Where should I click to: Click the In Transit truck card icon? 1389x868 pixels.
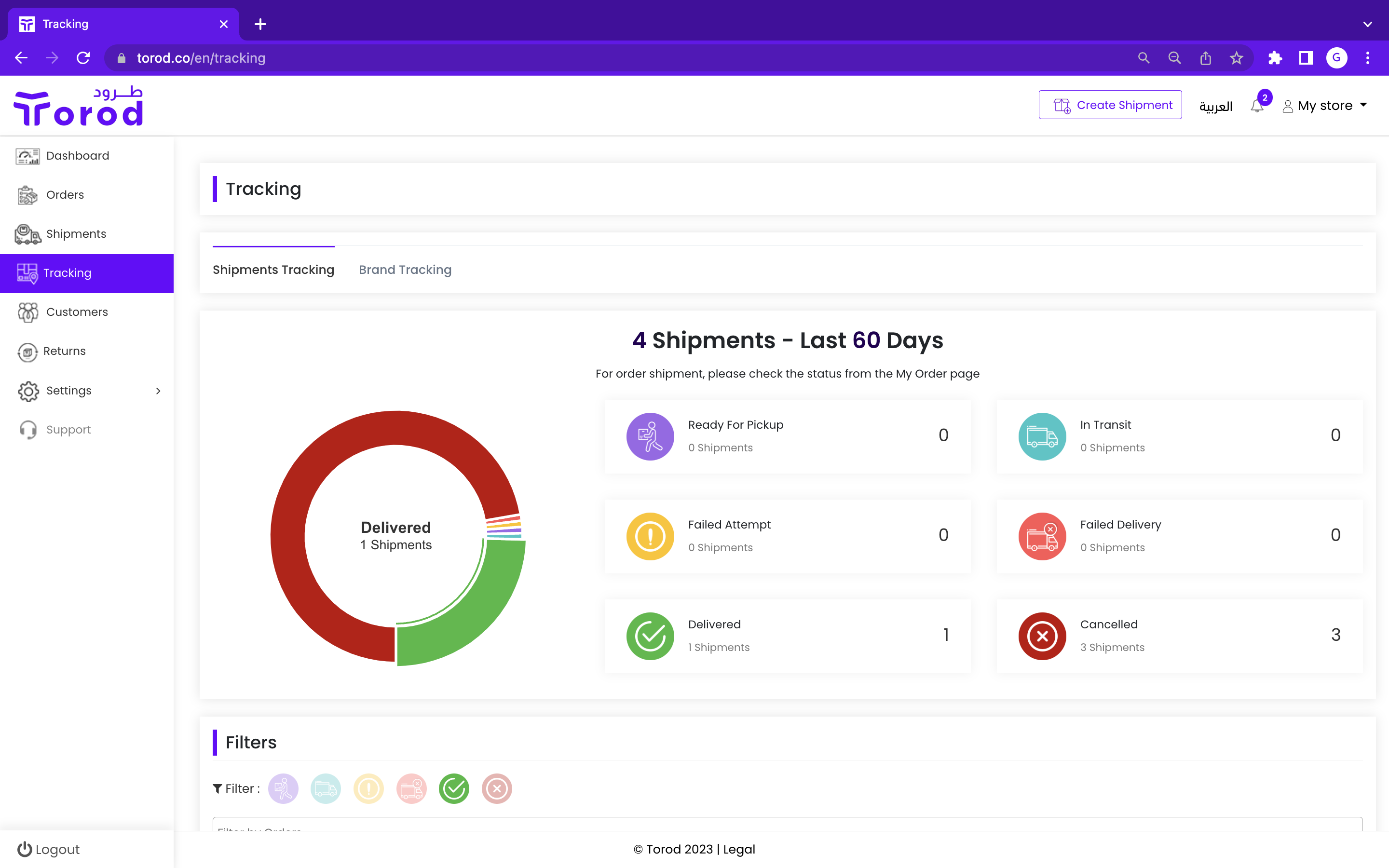click(1042, 436)
